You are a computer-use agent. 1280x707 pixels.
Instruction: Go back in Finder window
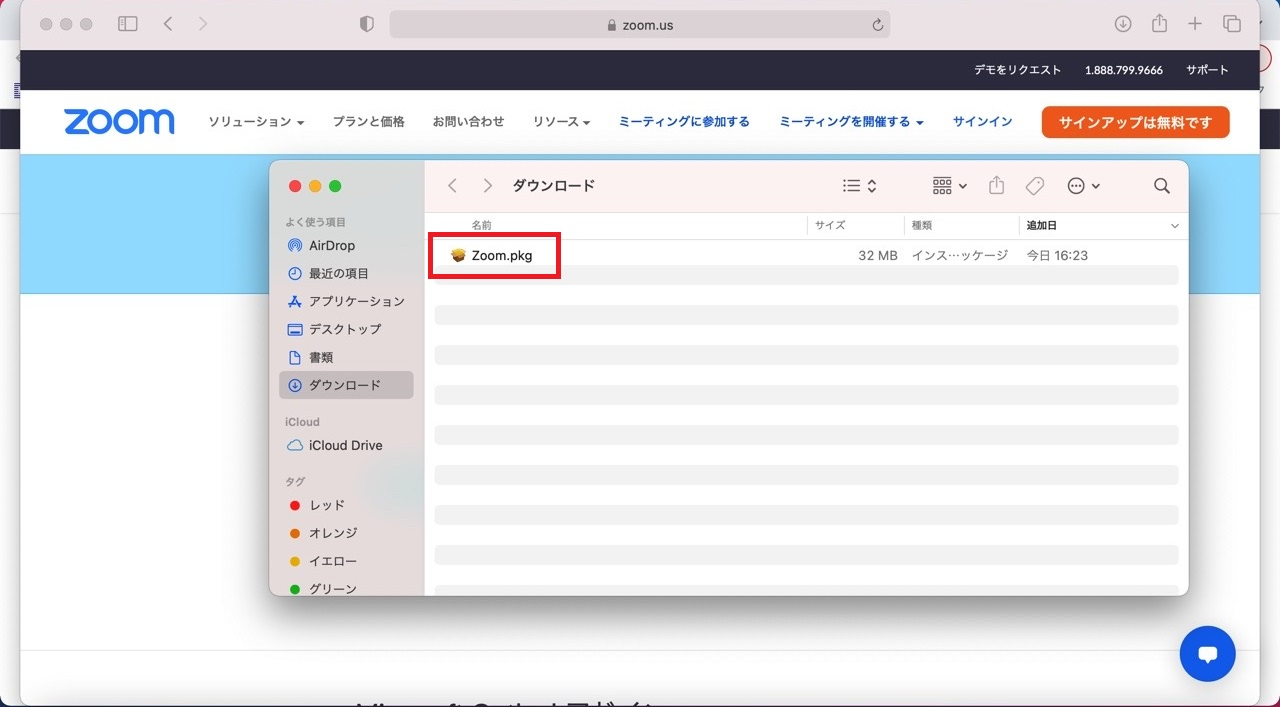click(x=453, y=186)
